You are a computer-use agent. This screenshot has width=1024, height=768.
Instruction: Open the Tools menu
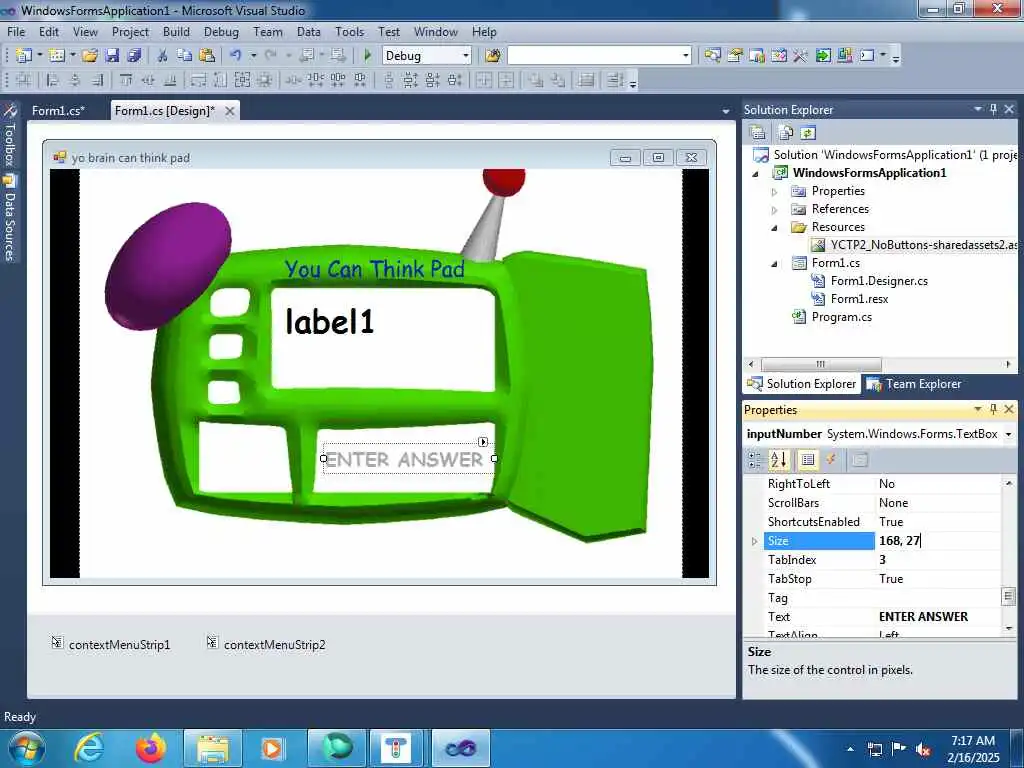click(x=349, y=31)
